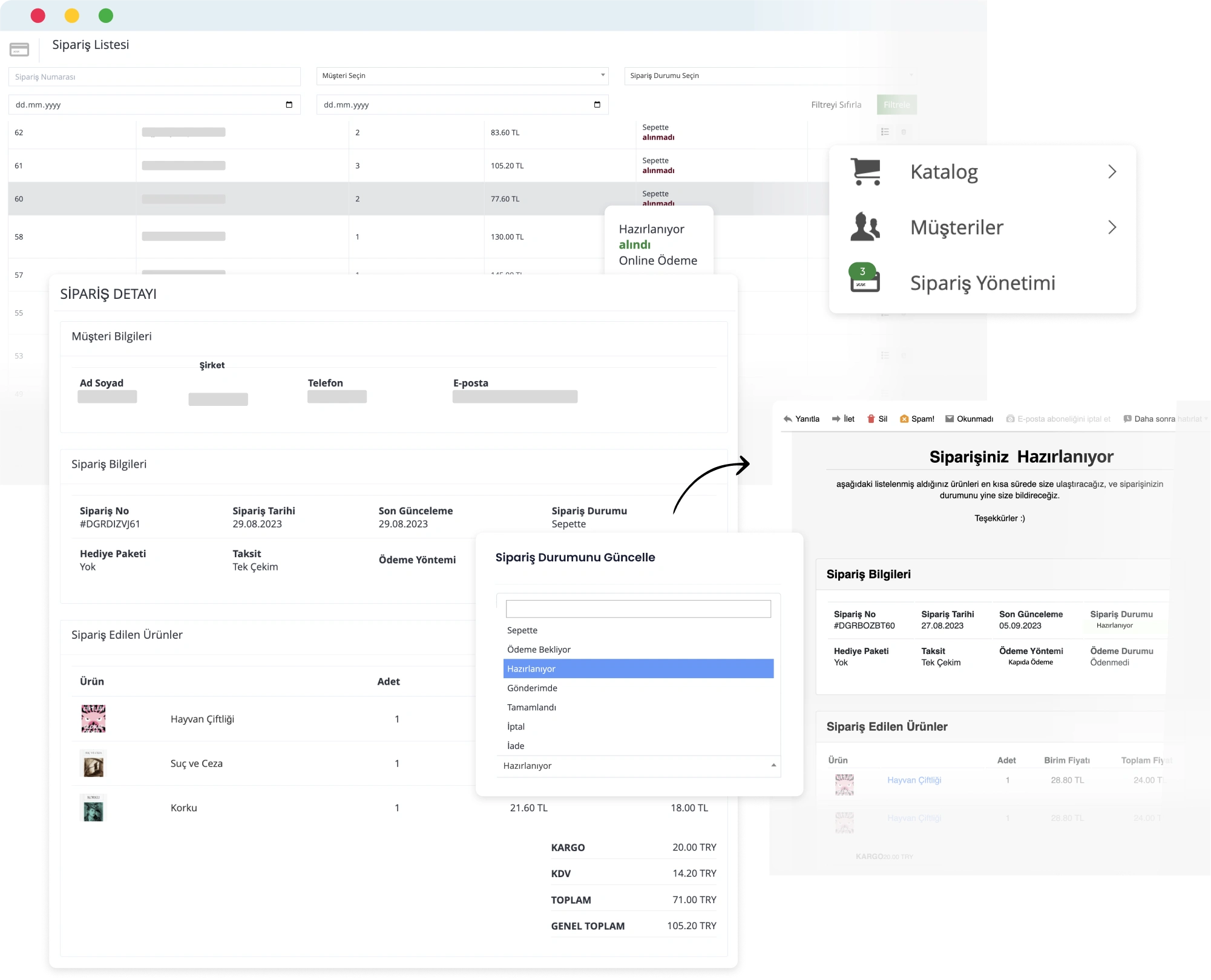Select order row 61 in list
Screen dimensions: 1211x980
pos(418,166)
